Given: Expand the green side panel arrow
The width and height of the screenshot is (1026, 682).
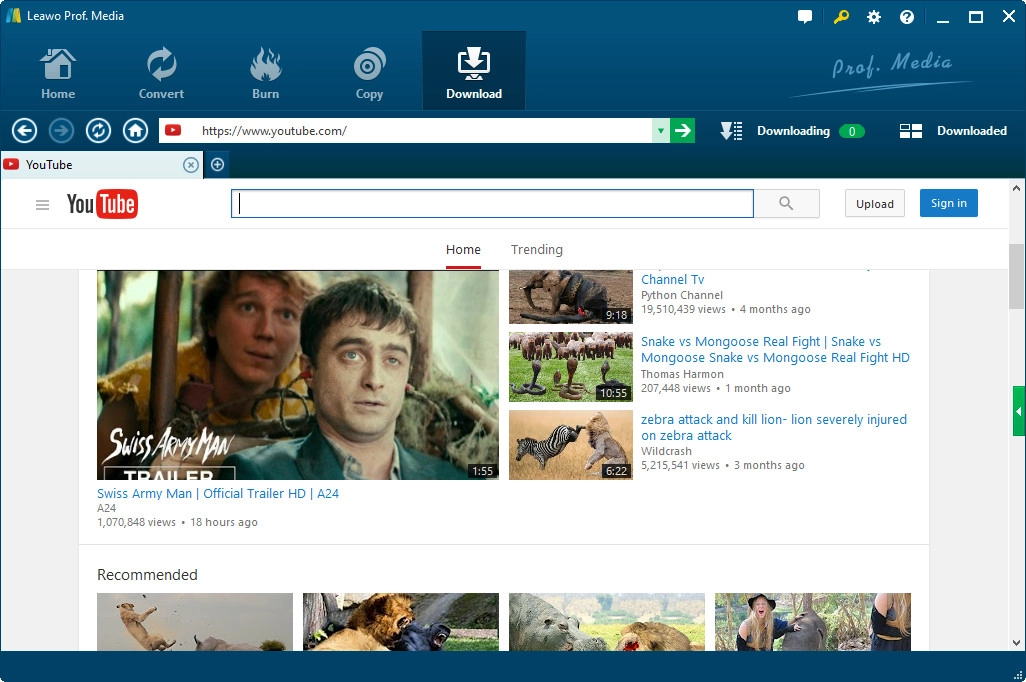Looking at the screenshot, I should coord(1018,411).
